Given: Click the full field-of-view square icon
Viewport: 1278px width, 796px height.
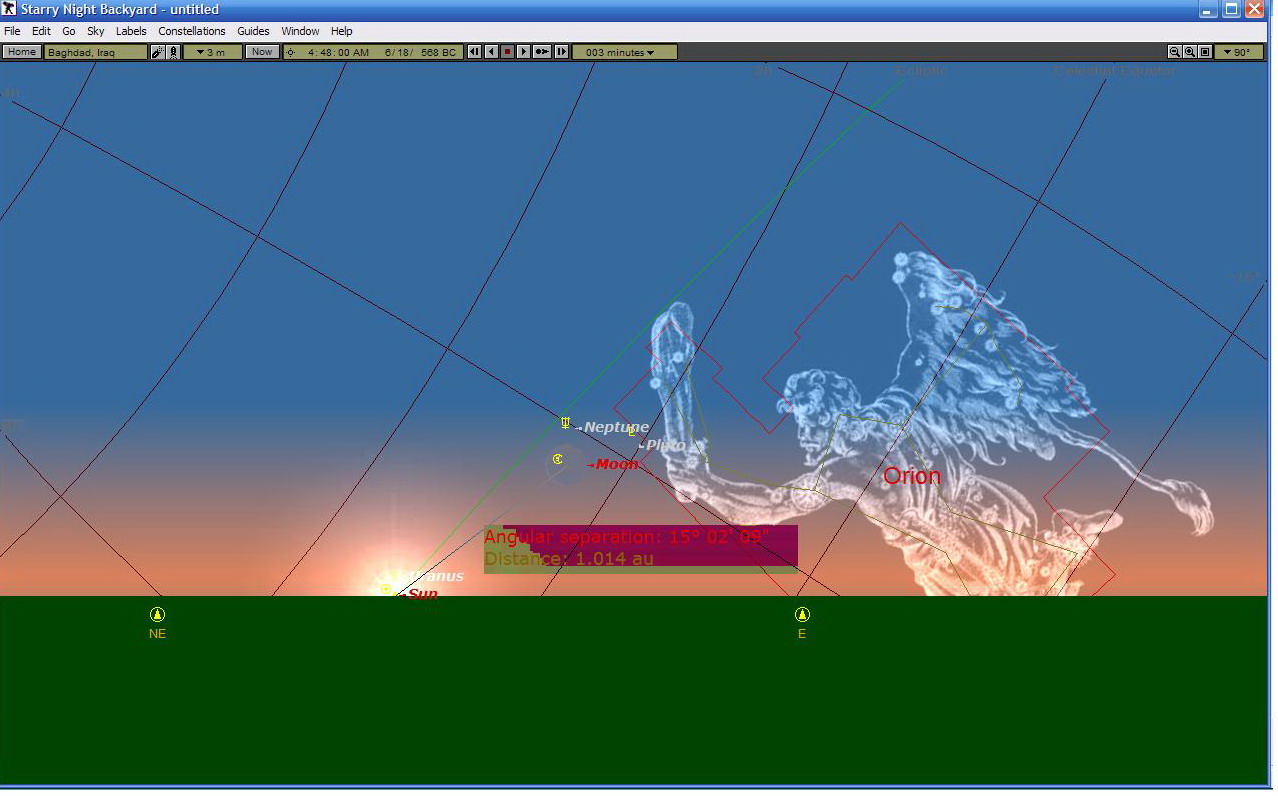Looking at the screenshot, I should [x=1205, y=52].
